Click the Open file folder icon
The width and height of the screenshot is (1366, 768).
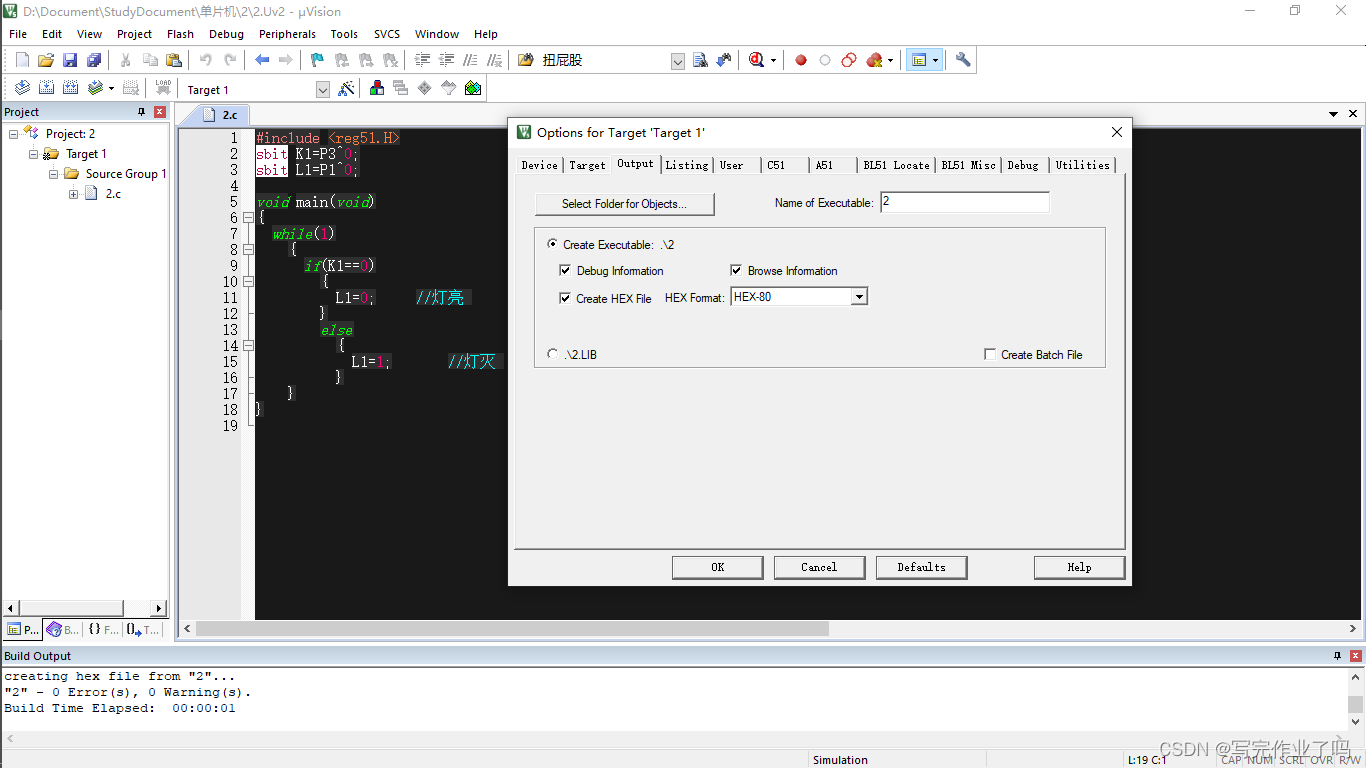pyautogui.click(x=46, y=60)
